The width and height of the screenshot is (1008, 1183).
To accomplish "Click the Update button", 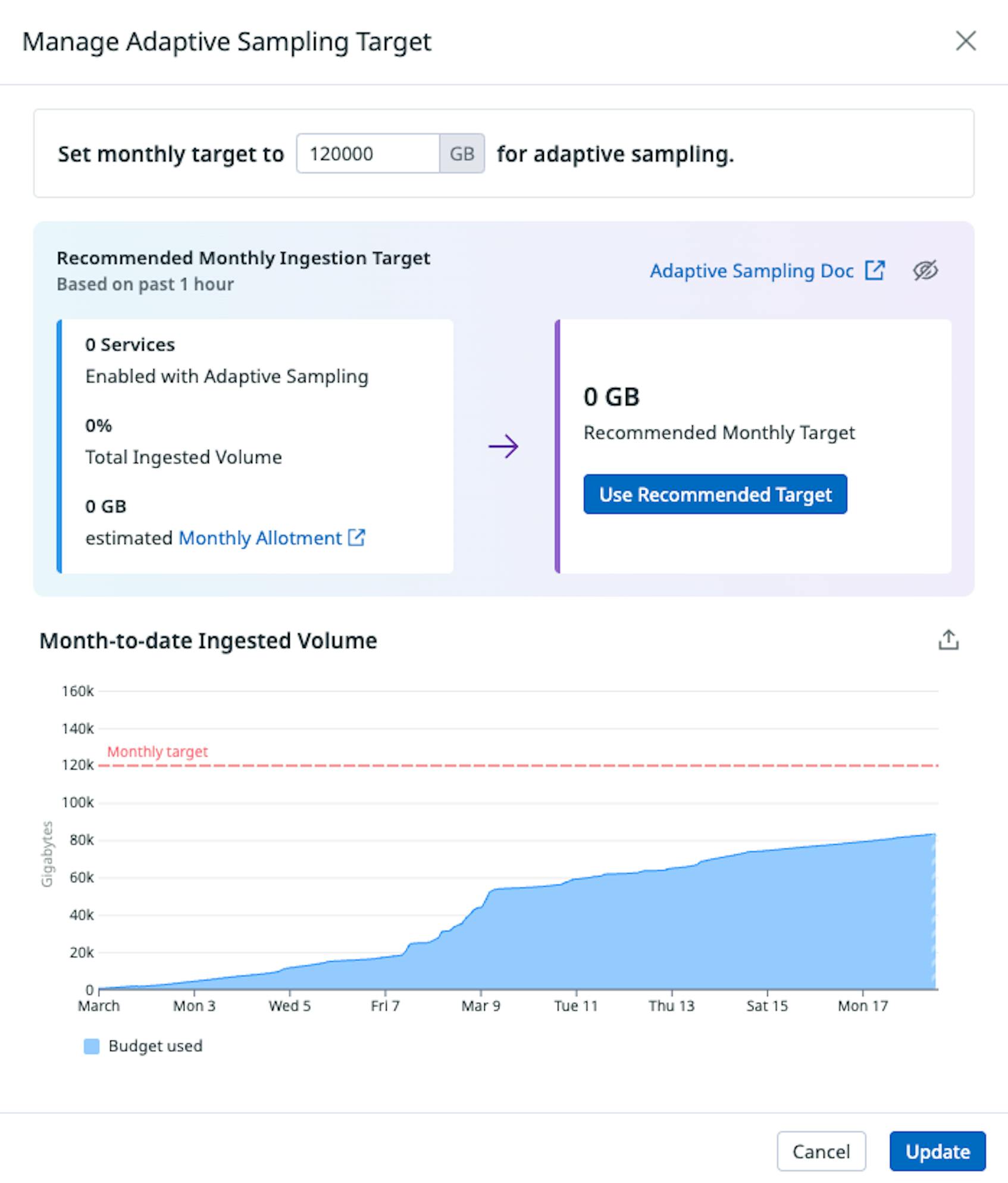I will pyautogui.click(x=937, y=1151).
